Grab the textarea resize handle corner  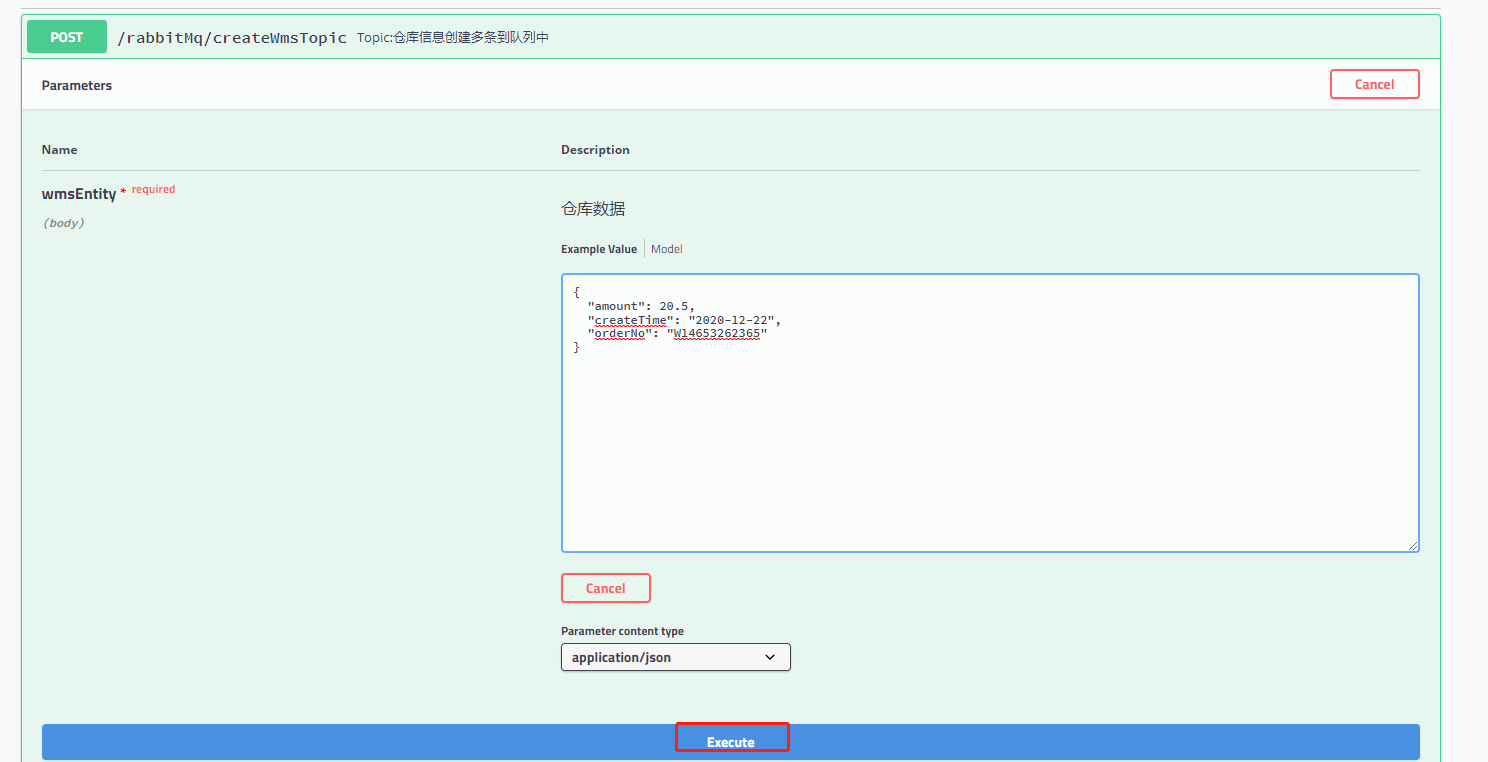point(1413,546)
